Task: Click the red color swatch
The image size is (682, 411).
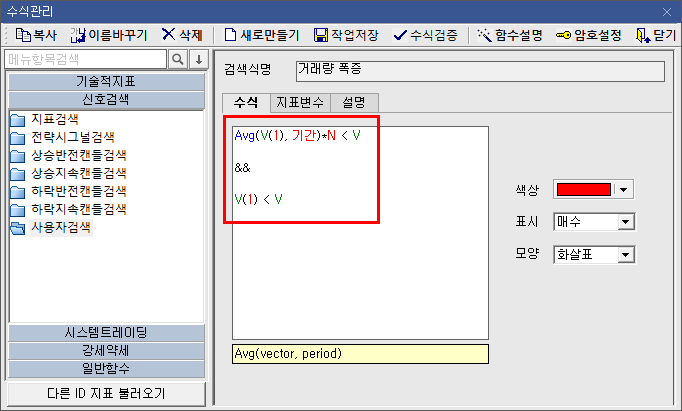Action: coord(584,190)
